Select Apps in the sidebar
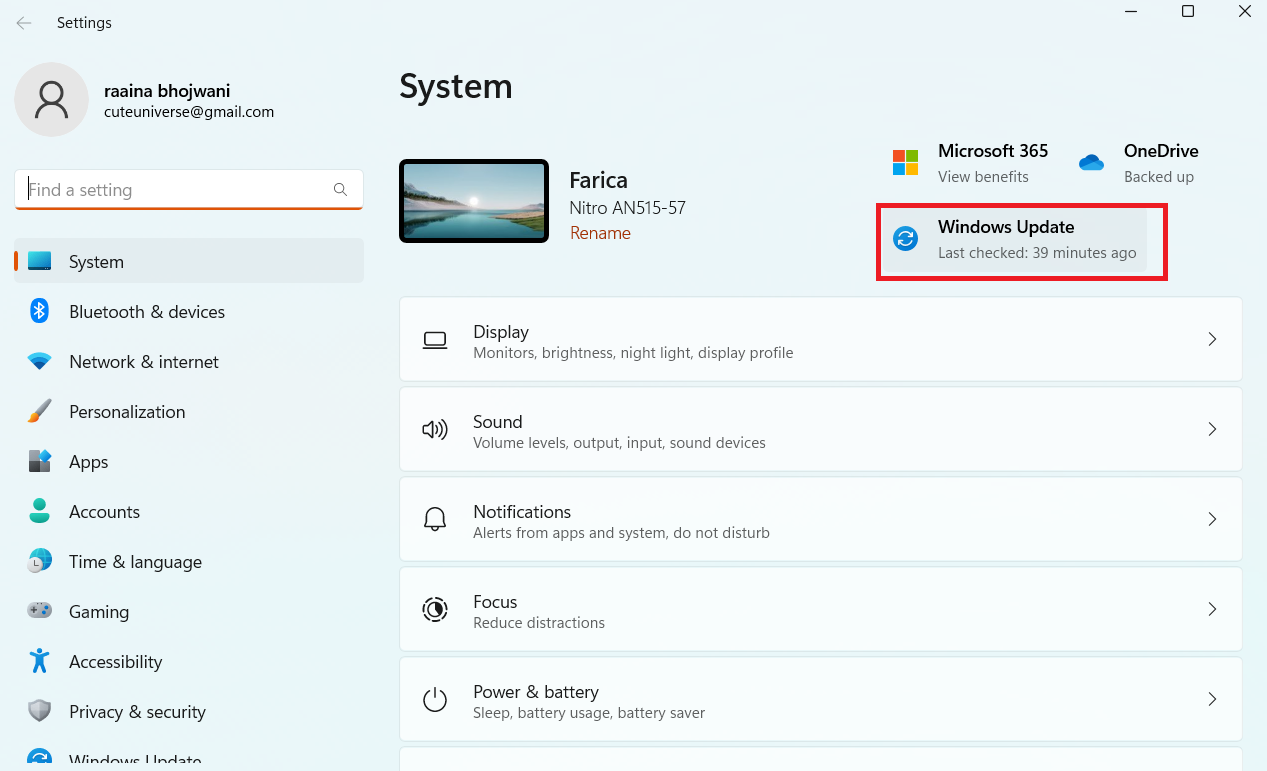 88,462
